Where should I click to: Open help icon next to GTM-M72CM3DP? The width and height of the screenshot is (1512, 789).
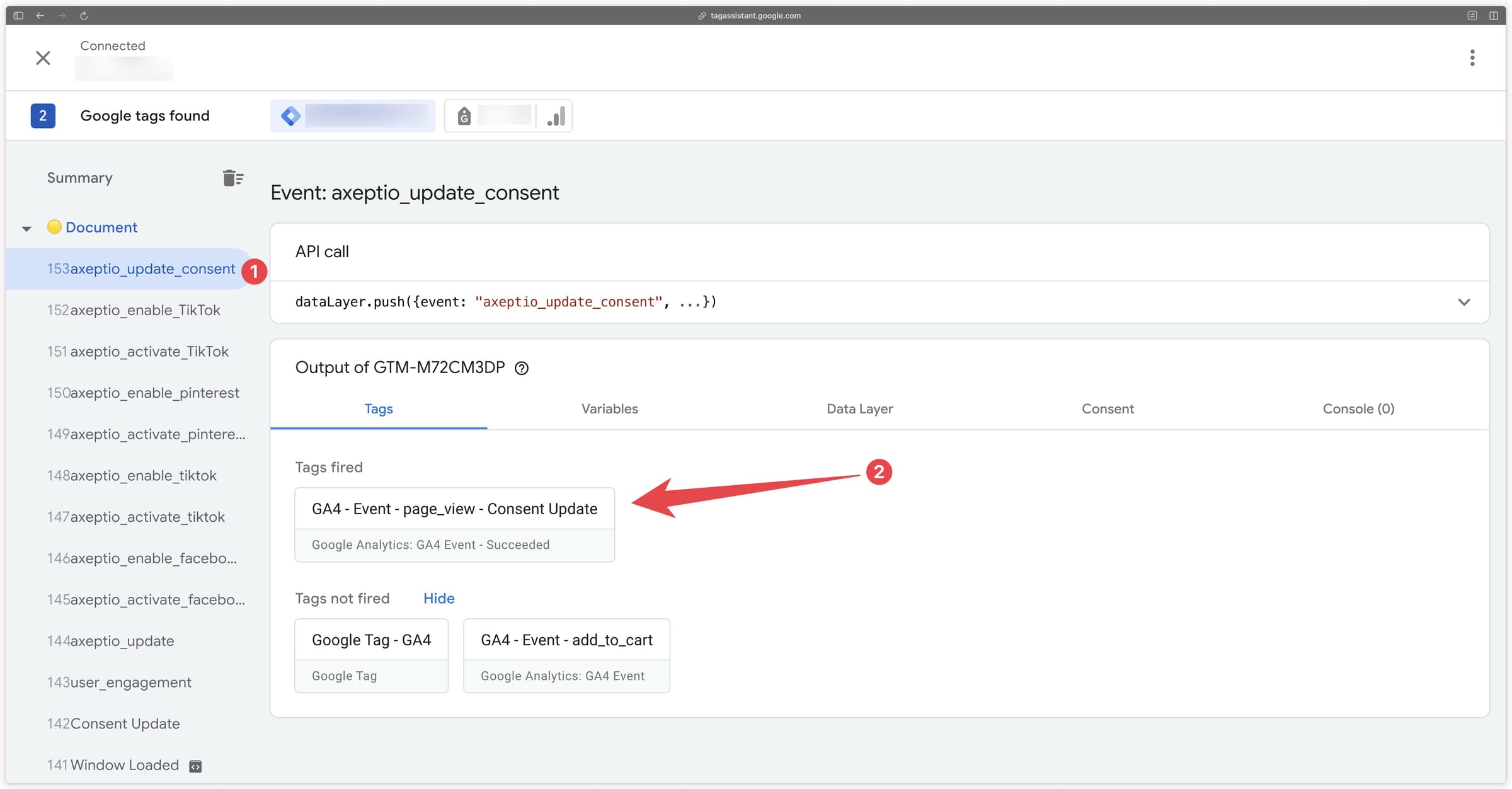[522, 368]
